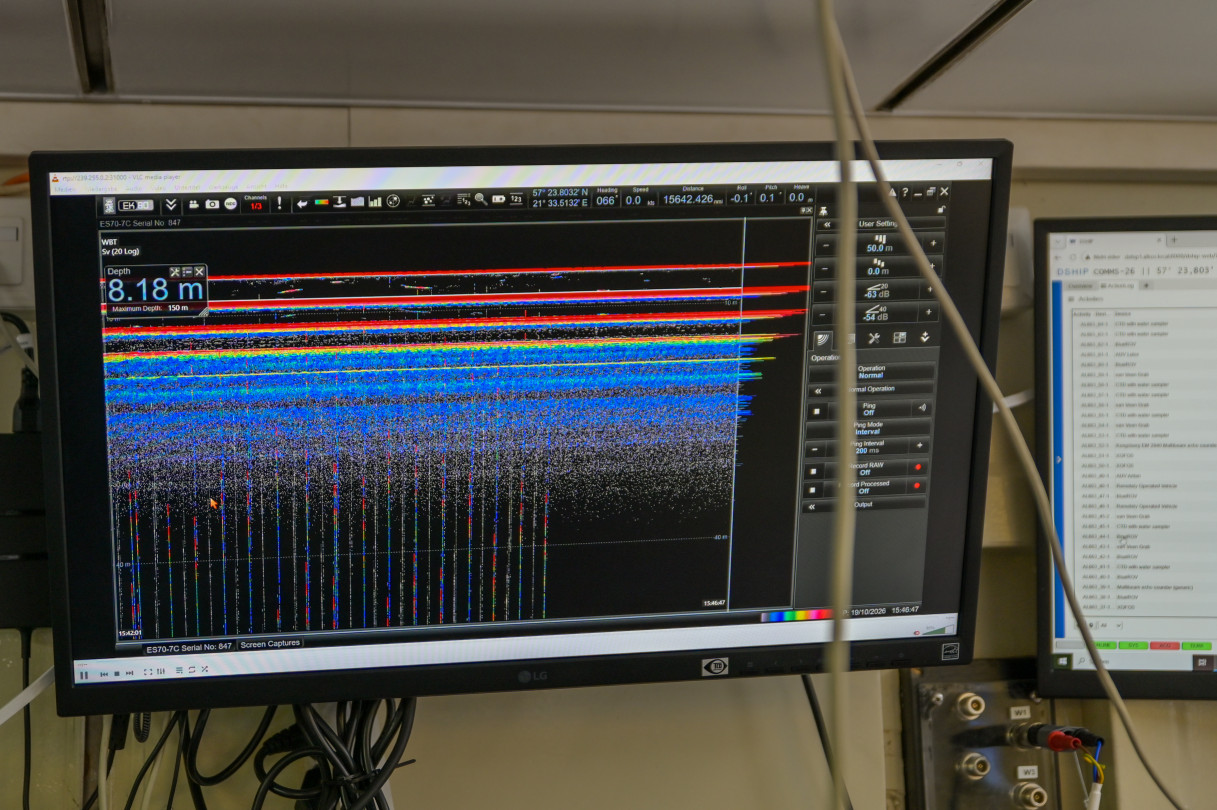
Task: Open the Channels 1/3 selector
Action: pos(256,203)
